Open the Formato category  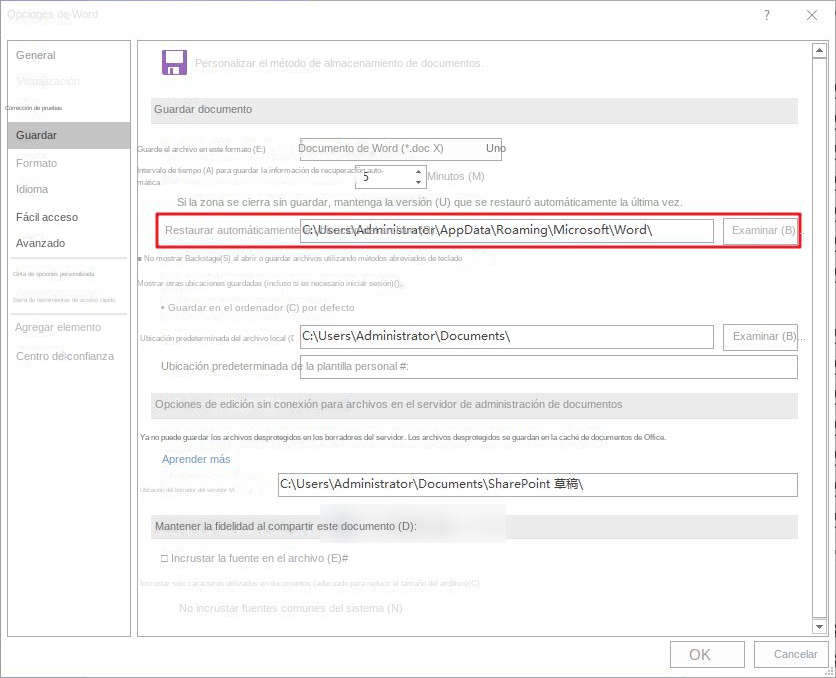36,163
